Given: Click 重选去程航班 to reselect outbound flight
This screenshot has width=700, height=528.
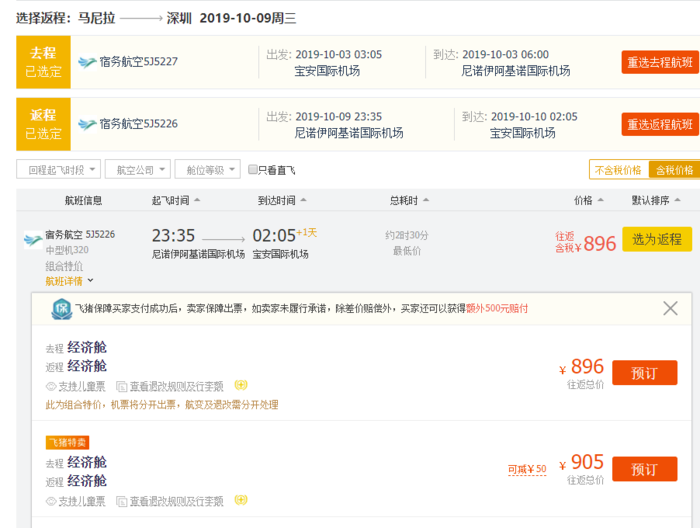Looking at the screenshot, I should point(660,62).
